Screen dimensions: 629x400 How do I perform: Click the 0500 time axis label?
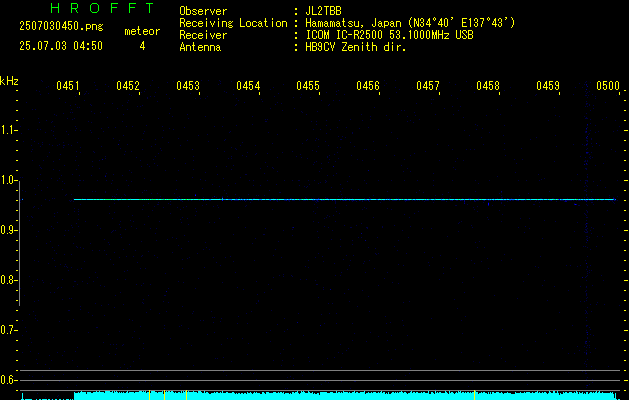[608, 86]
